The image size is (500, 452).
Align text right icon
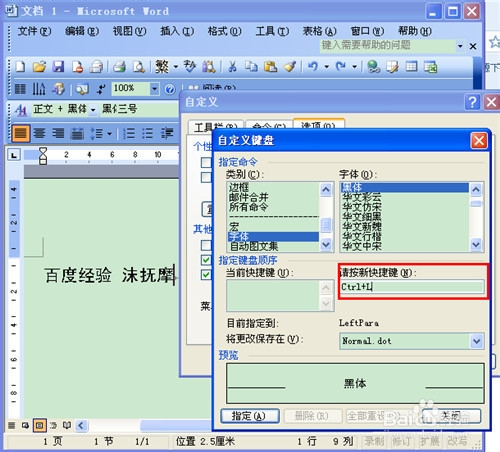58,133
